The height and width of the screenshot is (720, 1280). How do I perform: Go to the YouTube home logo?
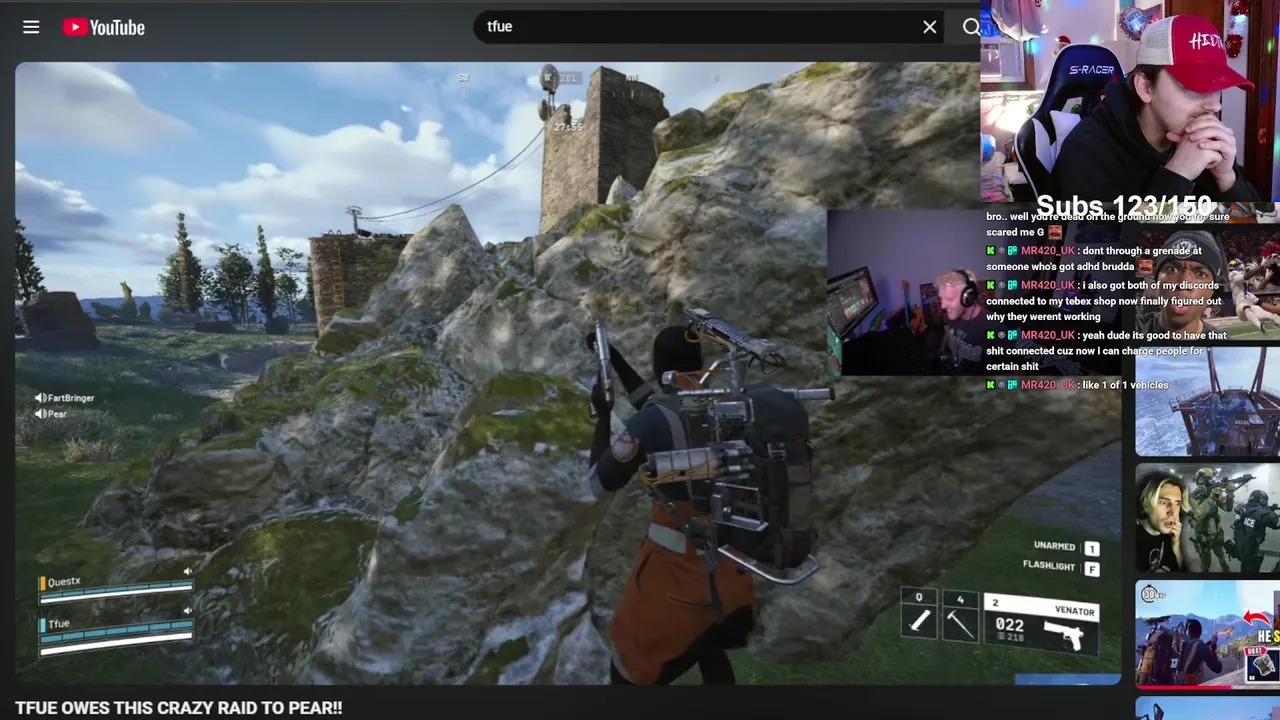104,27
